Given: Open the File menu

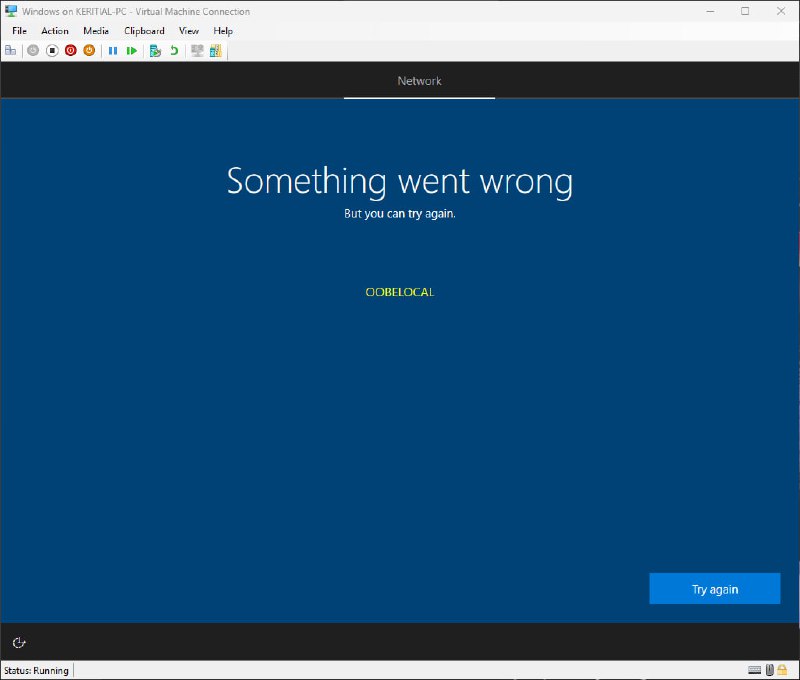Looking at the screenshot, I should point(19,31).
